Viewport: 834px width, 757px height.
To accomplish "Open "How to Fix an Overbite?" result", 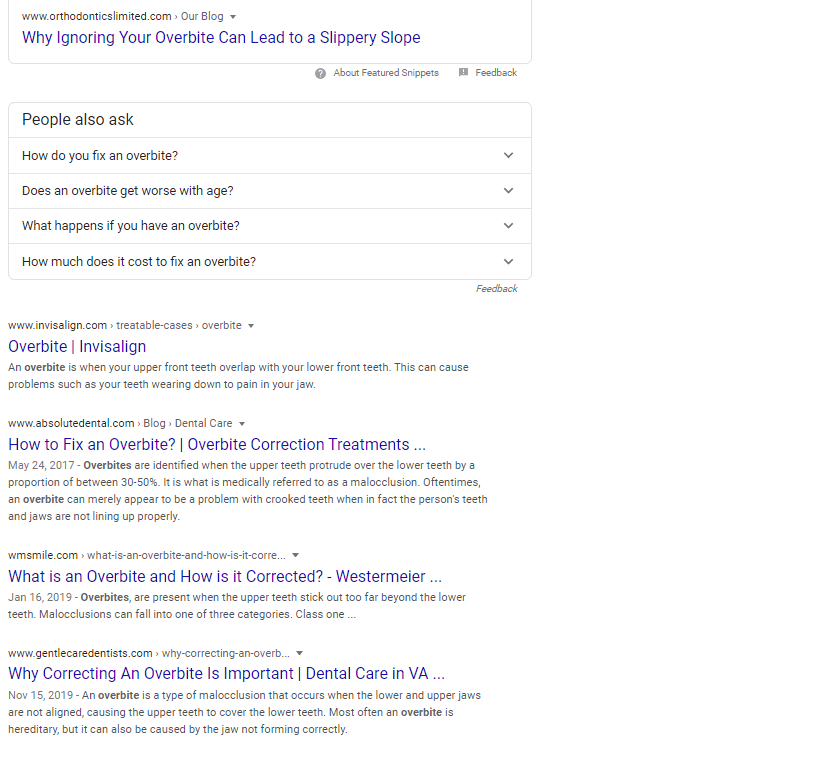I will click(x=217, y=444).
